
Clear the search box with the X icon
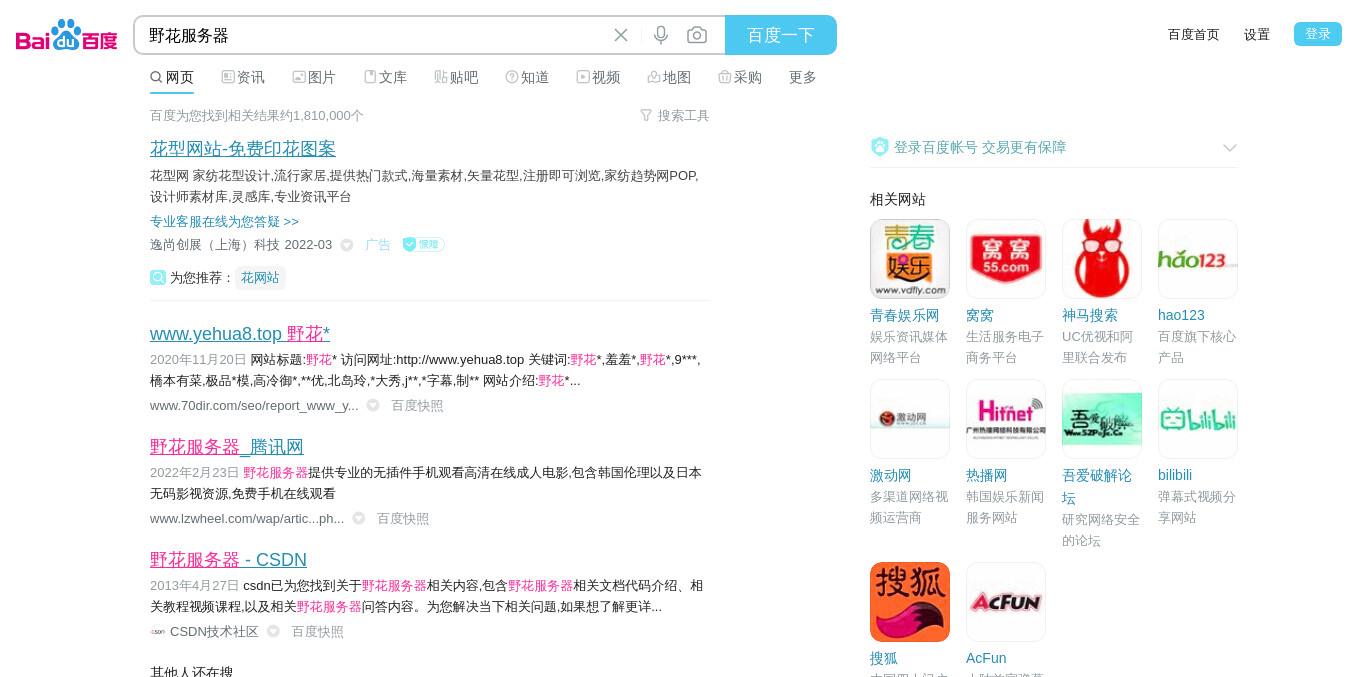[621, 35]
